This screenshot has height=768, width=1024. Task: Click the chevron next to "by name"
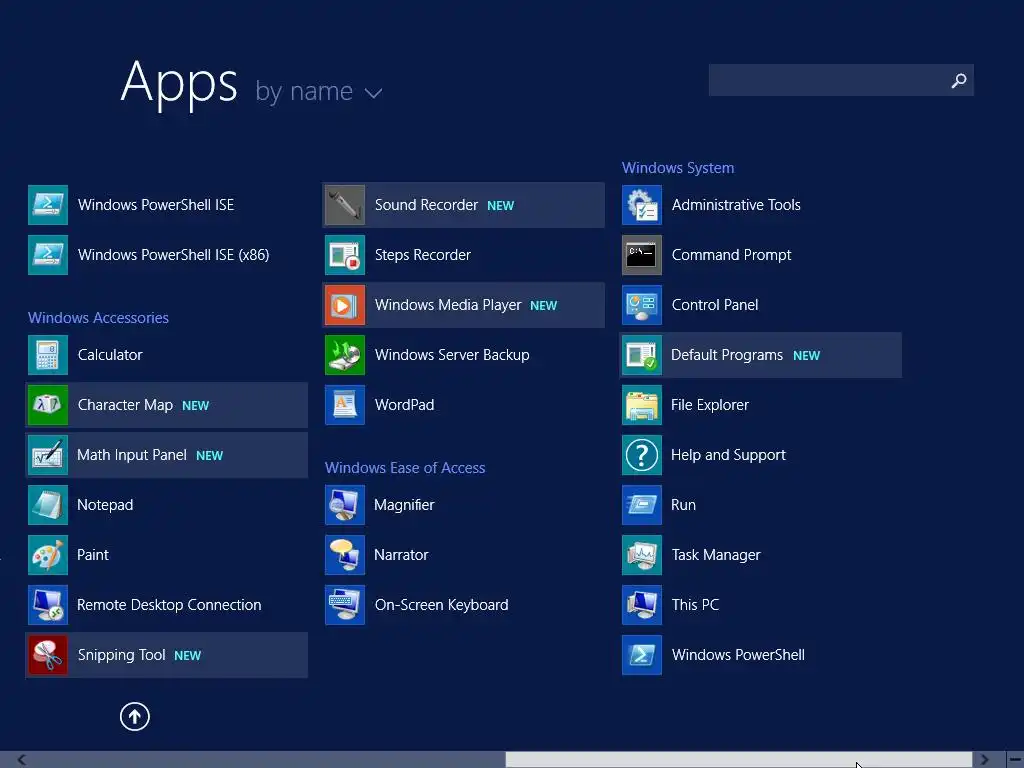click(x=374, y=93)
